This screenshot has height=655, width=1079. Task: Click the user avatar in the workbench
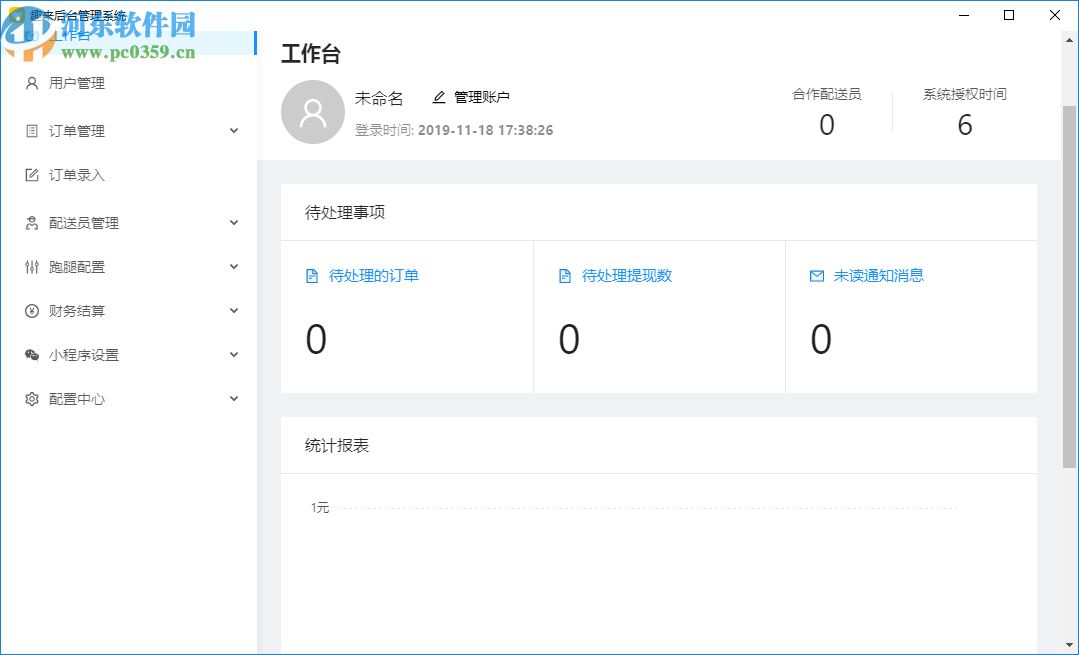click(313, 112)
